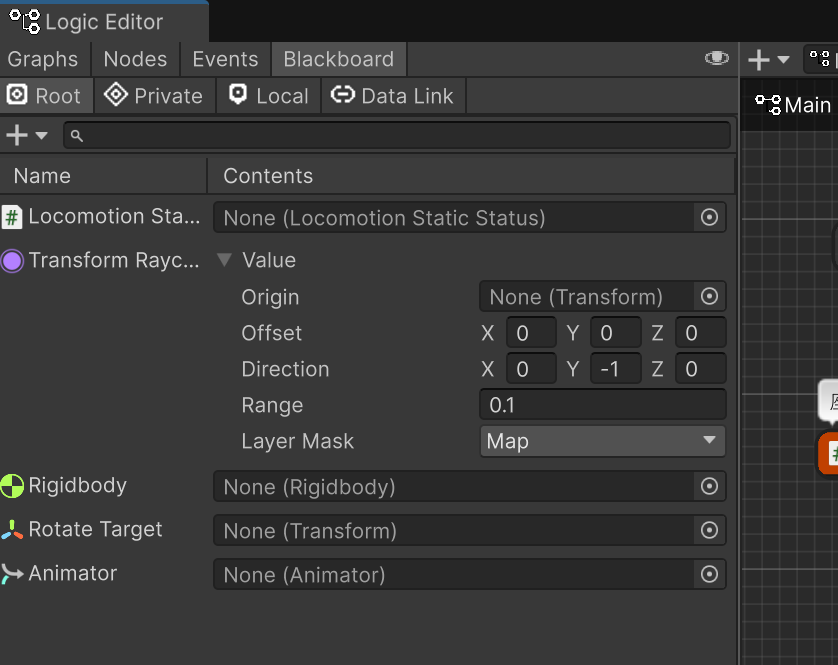Click the Rigidbody variable icon
Image resolution: width=838 pixels, height=665 pixels.
(12, 487)
